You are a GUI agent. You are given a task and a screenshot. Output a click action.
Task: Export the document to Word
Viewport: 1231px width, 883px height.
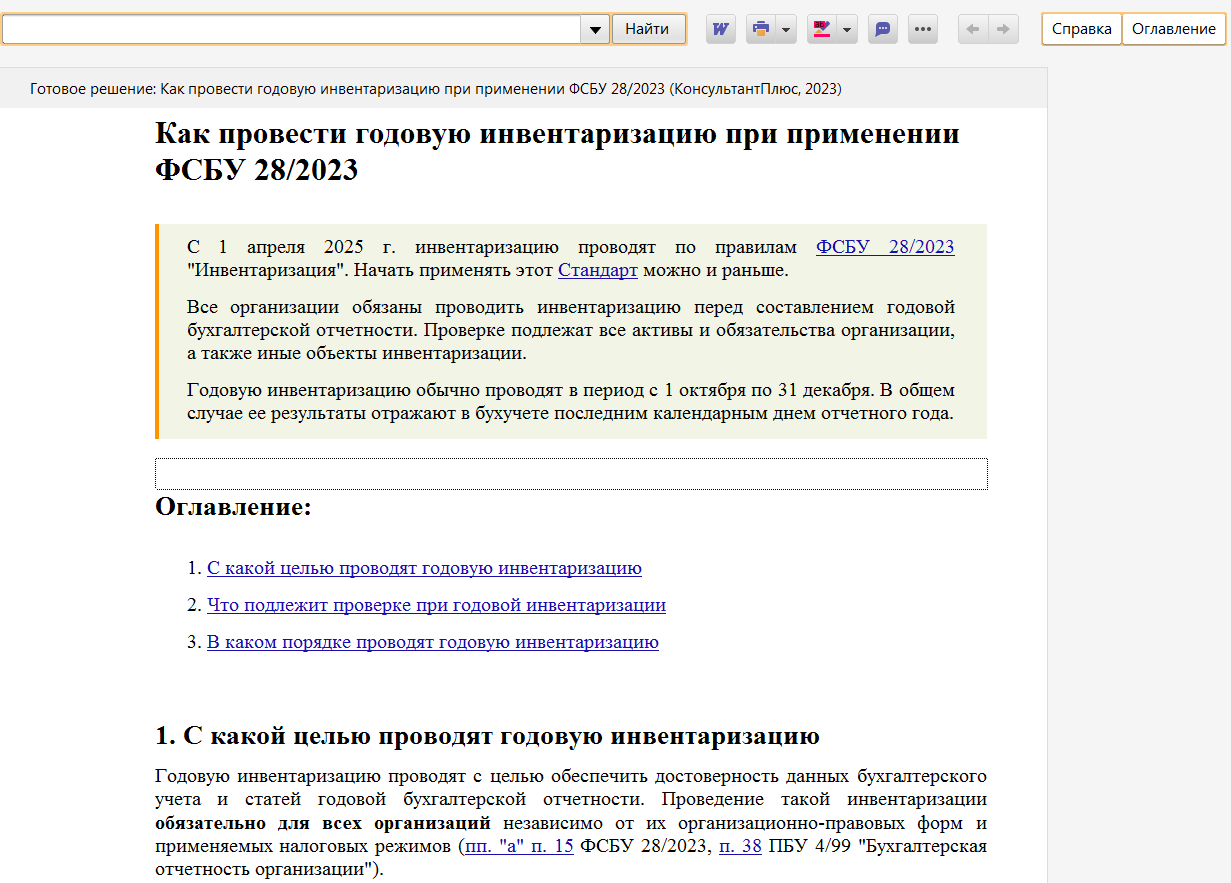coord(720,29)
